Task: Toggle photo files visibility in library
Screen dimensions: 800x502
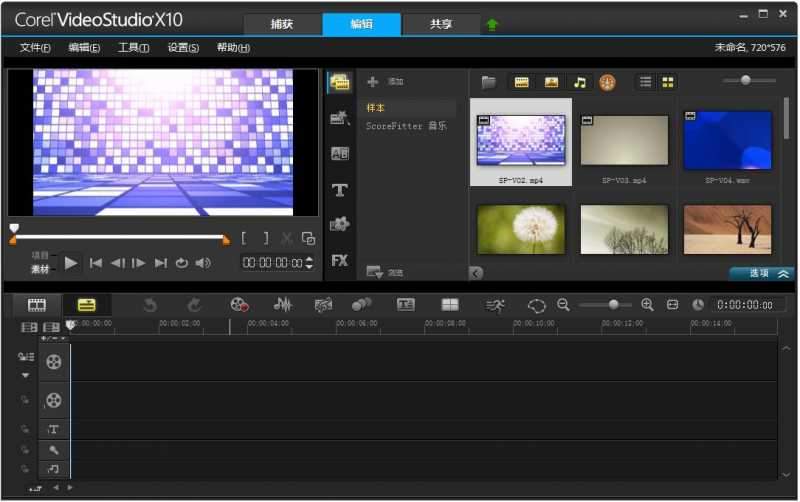Action: click(x=550, y=82)
